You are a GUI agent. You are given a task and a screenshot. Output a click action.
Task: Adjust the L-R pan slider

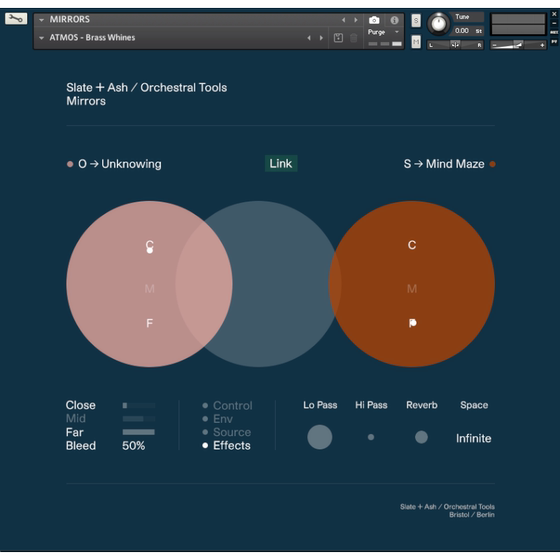[455, 45]
